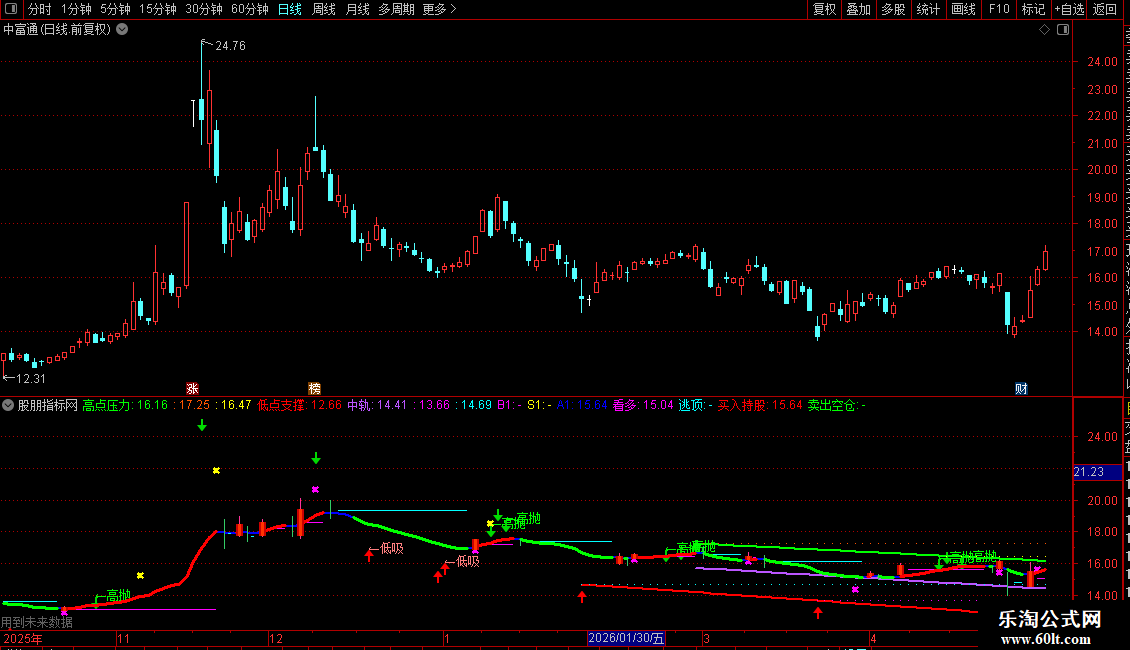Click the 复权 button
1130x650 pixels.
coord(824,9)
